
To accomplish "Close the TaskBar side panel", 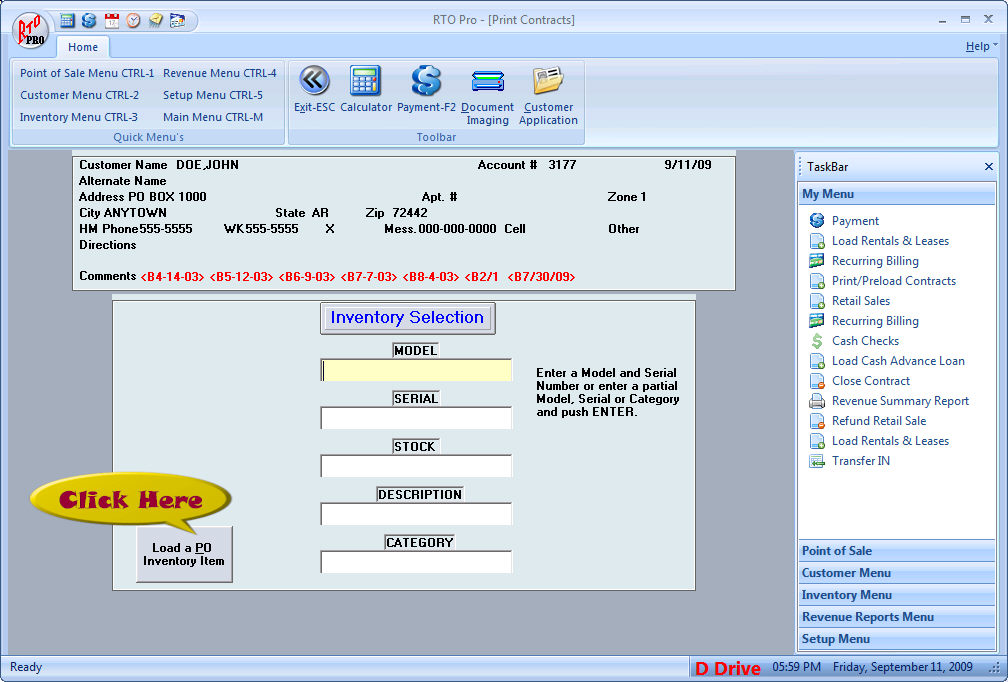I will pos(988,167).
